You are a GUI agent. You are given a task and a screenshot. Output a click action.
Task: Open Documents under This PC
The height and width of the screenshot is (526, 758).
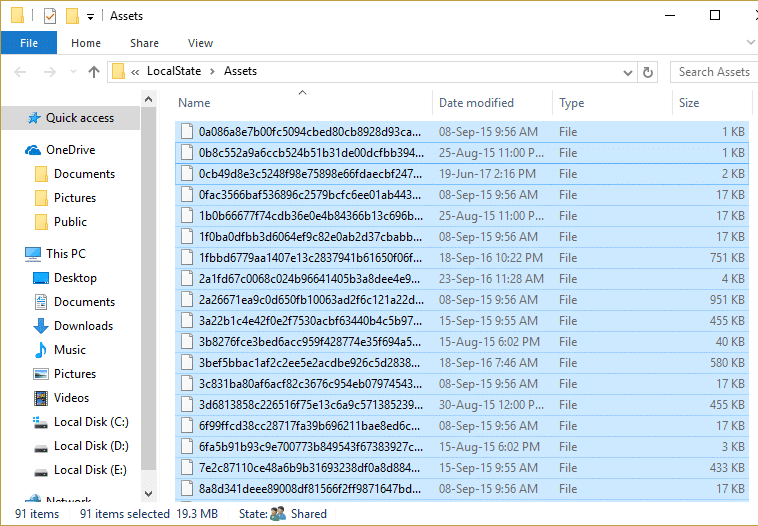point(75,302)
